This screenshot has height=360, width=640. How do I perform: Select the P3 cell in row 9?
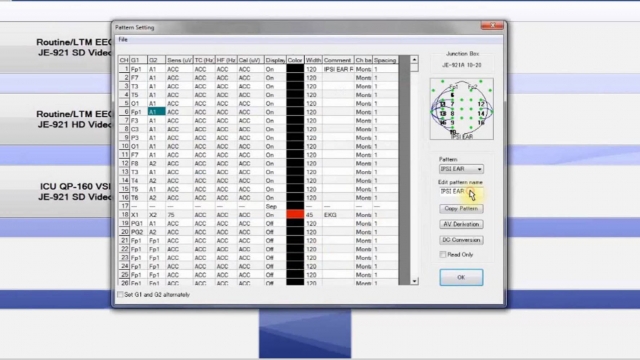pyautogui.click(x=138, y=138)
